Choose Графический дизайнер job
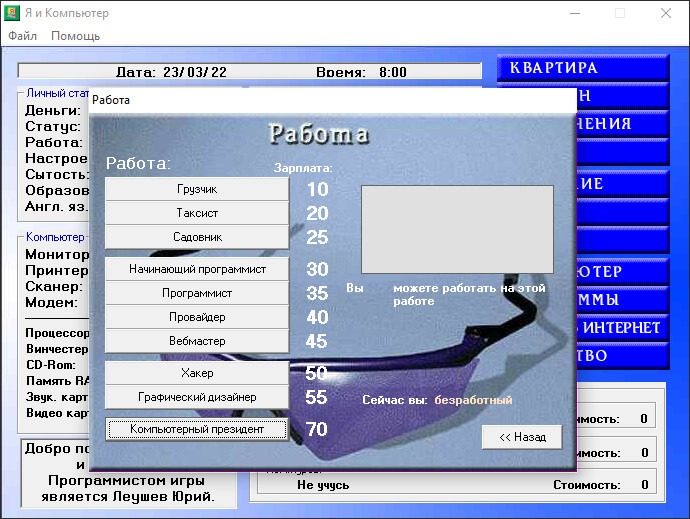This screenshot has height=519, width=690. [x=197, y=397]
